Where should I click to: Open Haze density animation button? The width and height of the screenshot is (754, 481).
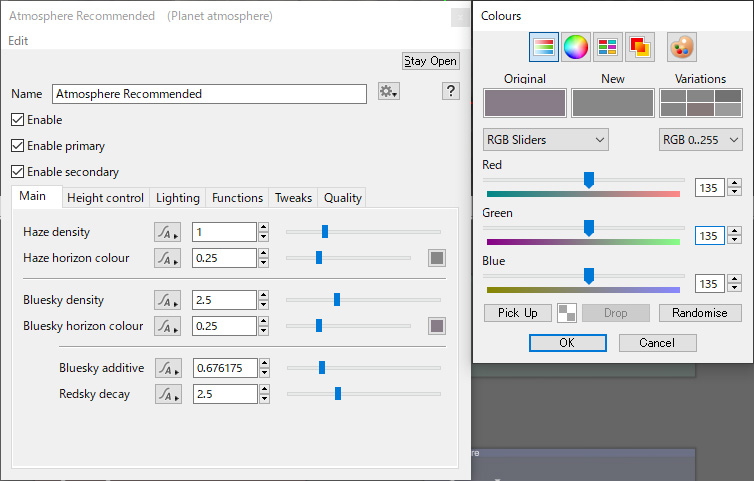tap(167, 232)
